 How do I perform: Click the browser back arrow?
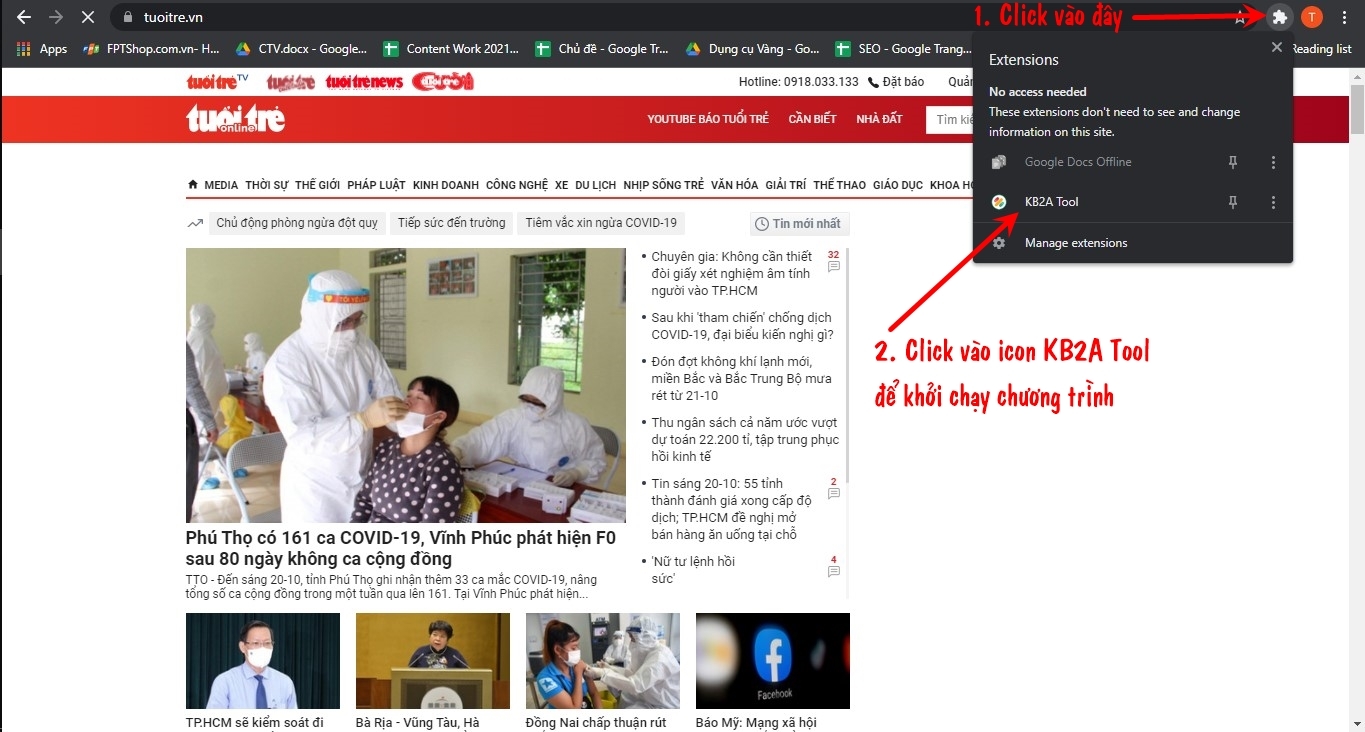tap(24, 17)
